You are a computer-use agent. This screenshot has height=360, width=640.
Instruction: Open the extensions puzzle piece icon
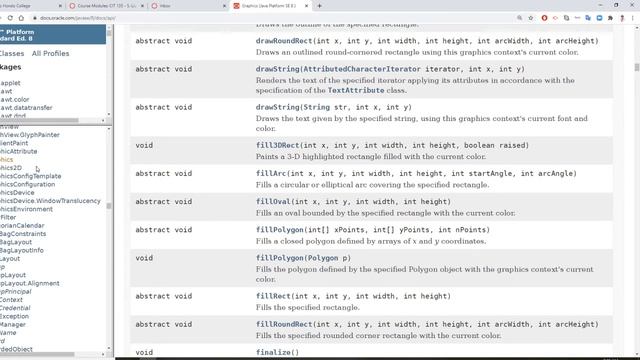click(x=610, y=18)
